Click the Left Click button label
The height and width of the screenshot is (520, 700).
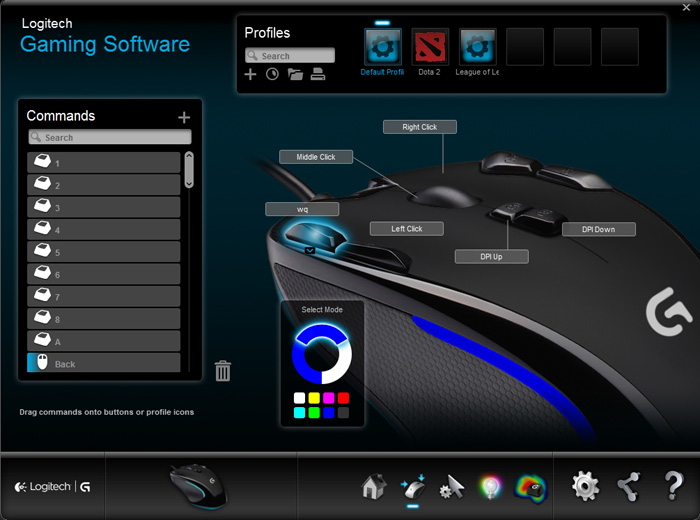407,229
